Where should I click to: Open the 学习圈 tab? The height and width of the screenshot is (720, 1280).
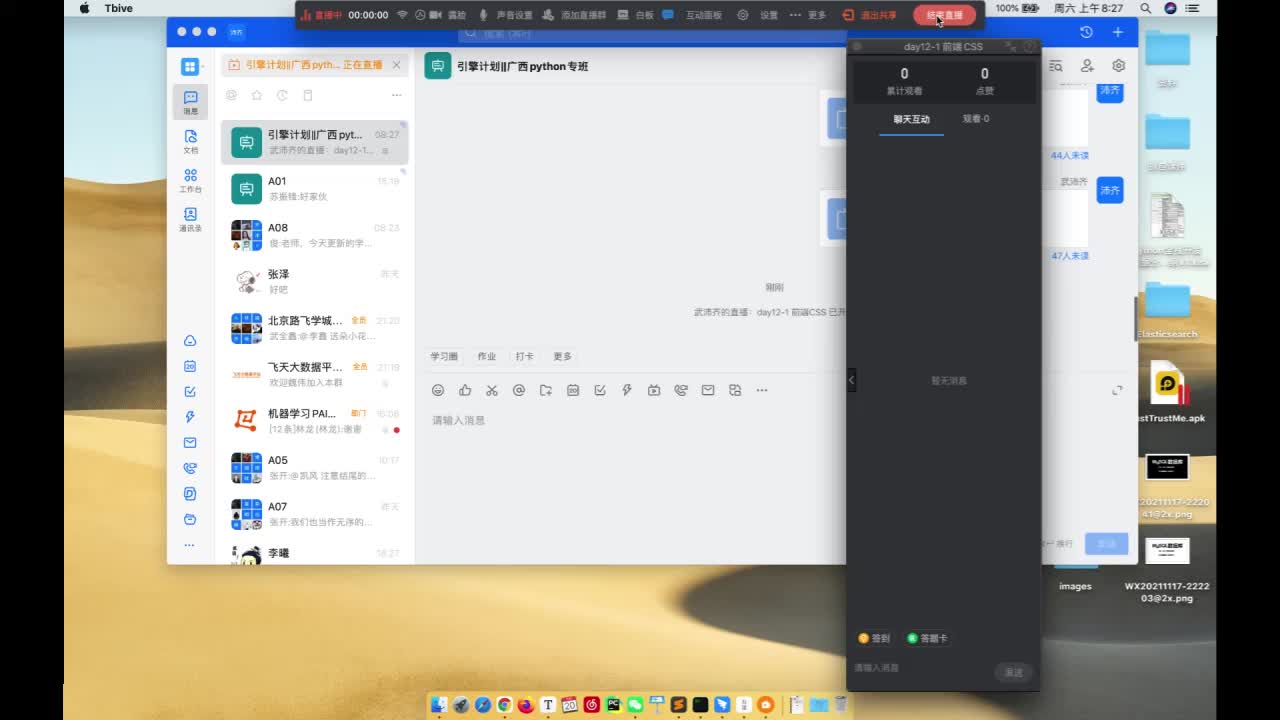pyautogui.click(x=444, y=356)
